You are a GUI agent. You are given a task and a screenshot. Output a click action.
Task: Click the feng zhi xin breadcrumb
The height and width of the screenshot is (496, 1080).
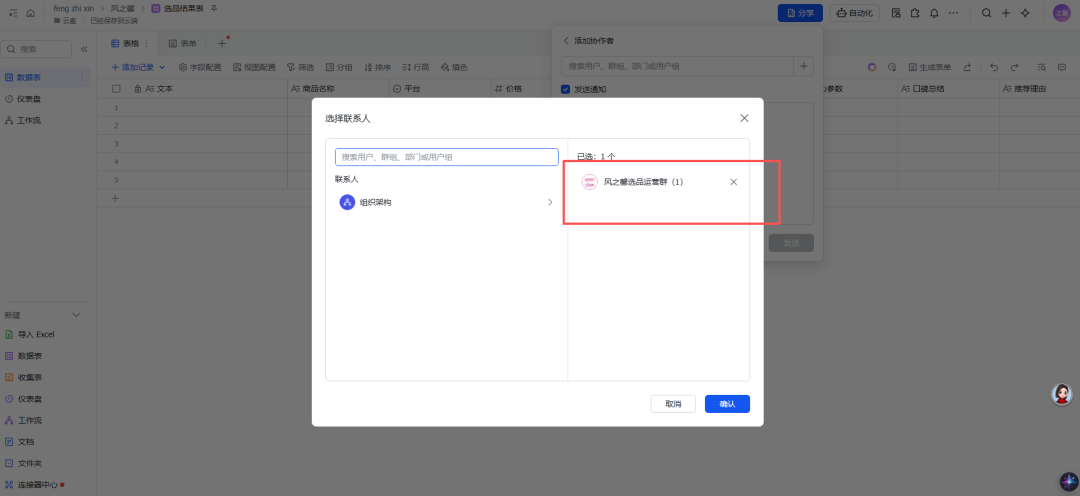click(x=74, y=8)
